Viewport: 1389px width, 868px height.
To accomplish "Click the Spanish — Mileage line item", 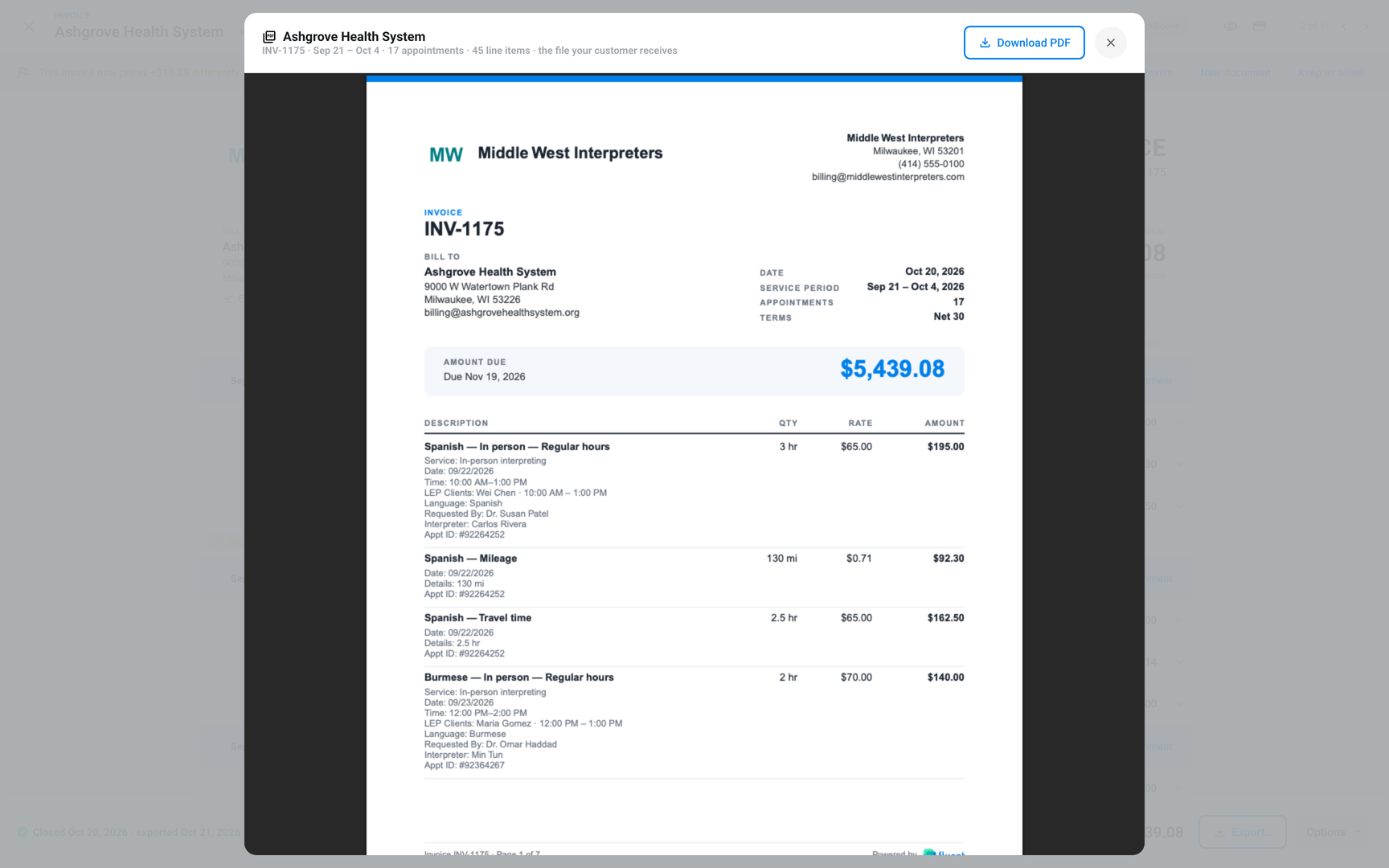I will [470, 559].
